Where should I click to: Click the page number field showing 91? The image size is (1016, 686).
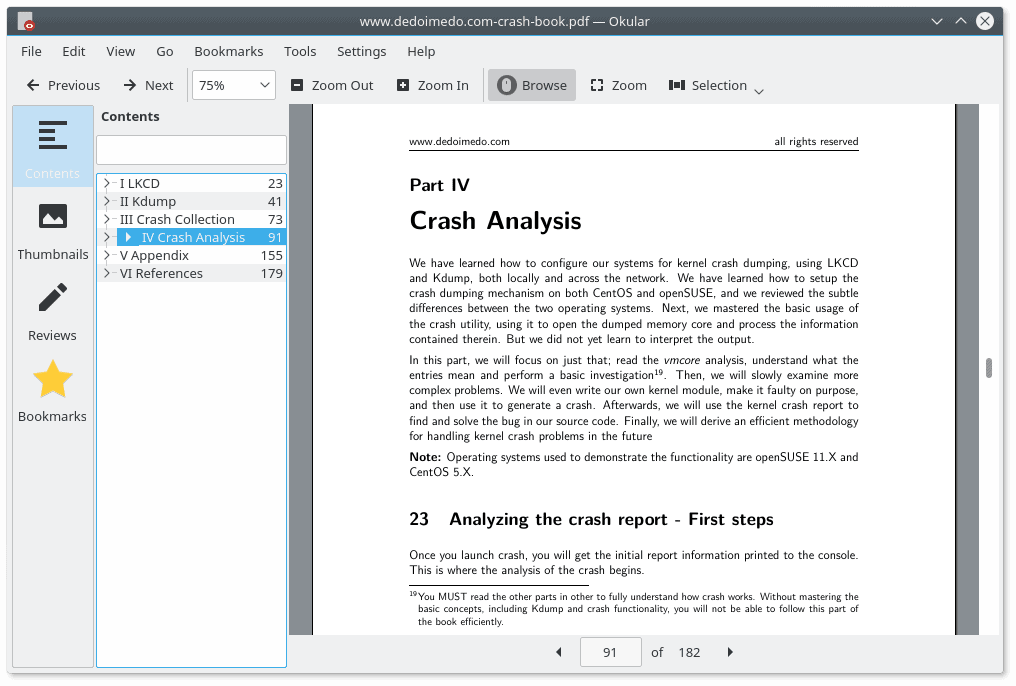[x=610, y=652]
